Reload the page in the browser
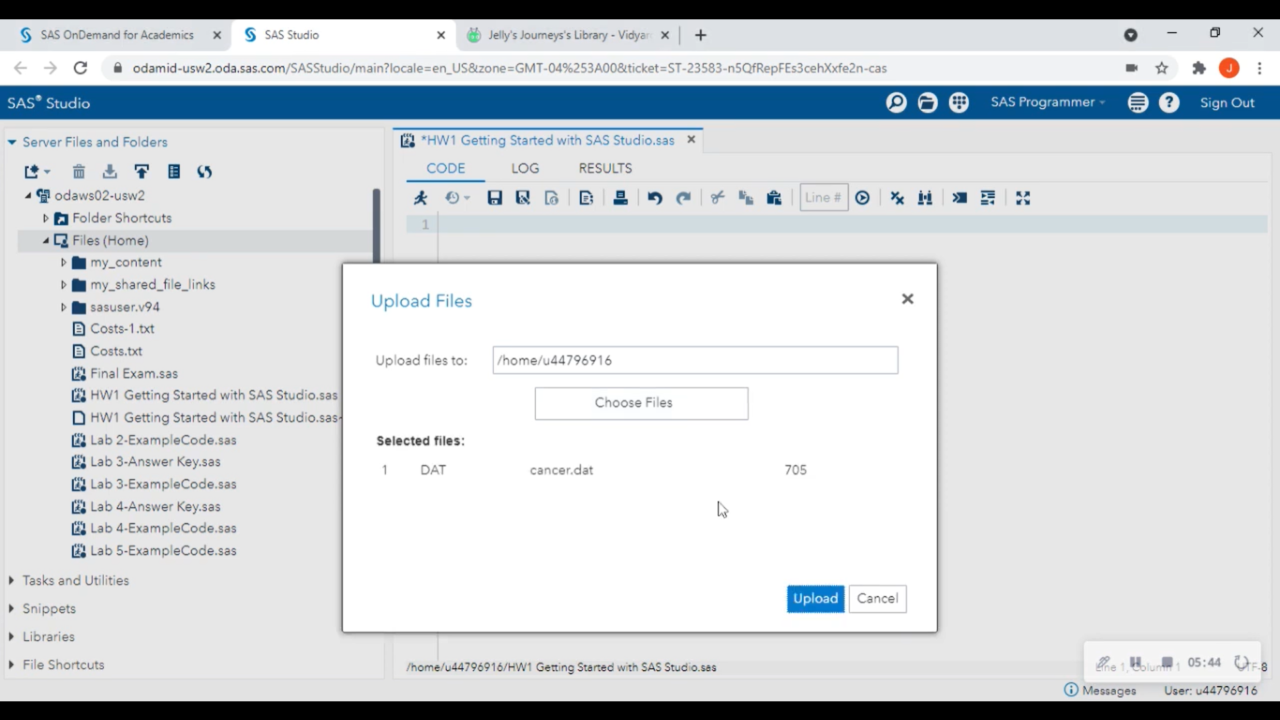This screenshot has height=720, width=1280. tap(80, 68)
